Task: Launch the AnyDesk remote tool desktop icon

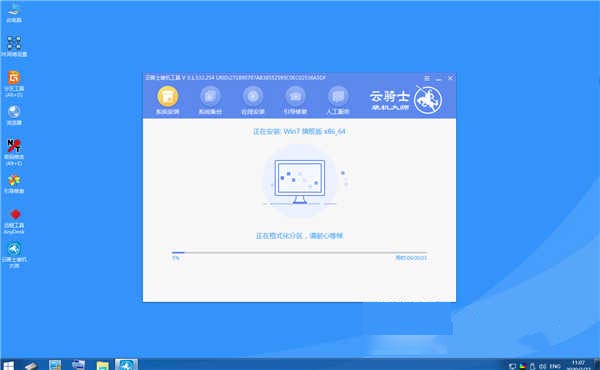Action: [x=14, y=221]
